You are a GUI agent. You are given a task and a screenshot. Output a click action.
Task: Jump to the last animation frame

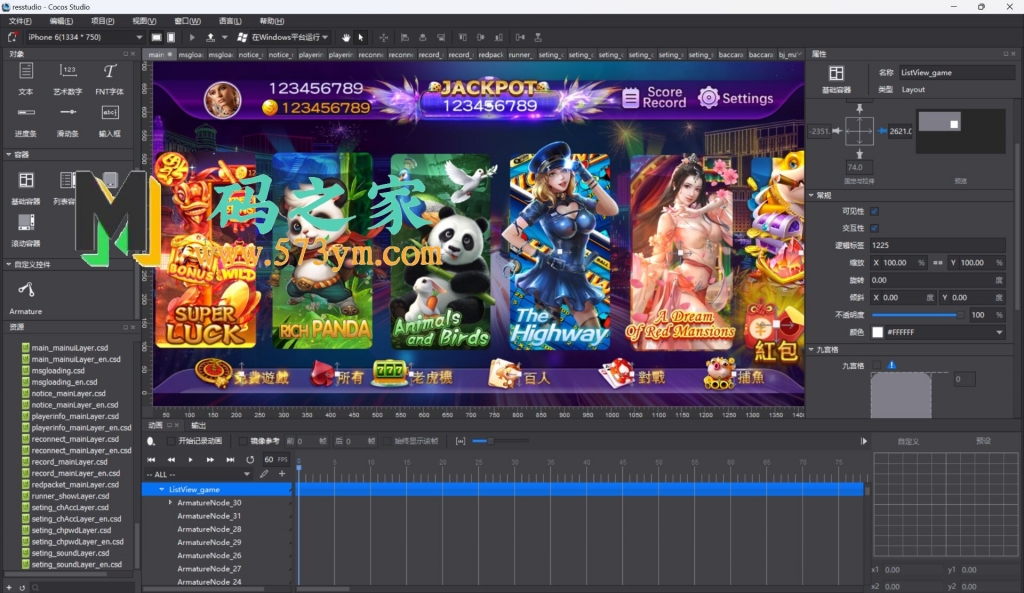(230, 460)
